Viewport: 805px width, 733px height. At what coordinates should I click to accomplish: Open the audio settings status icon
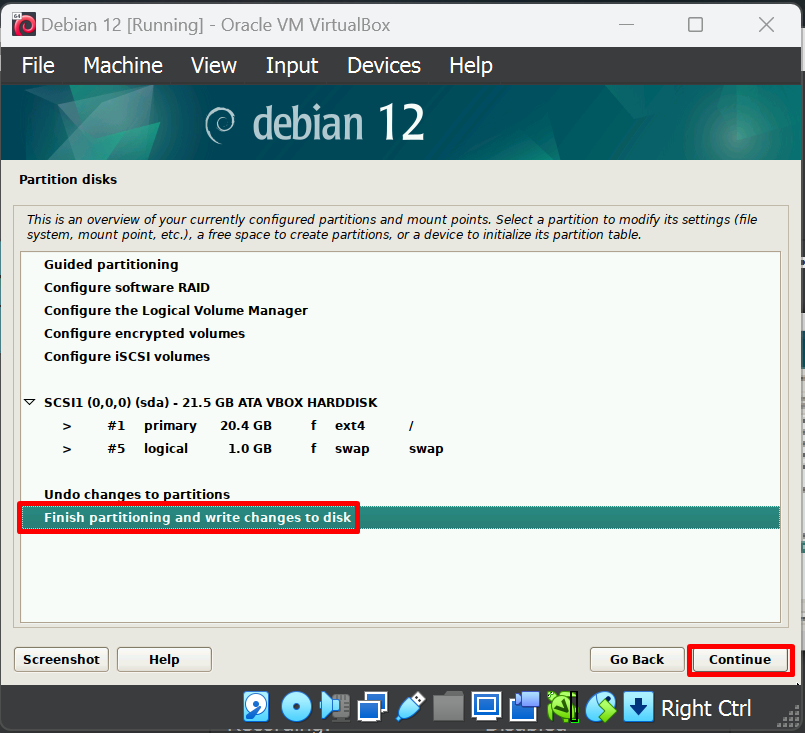point(335,707)
